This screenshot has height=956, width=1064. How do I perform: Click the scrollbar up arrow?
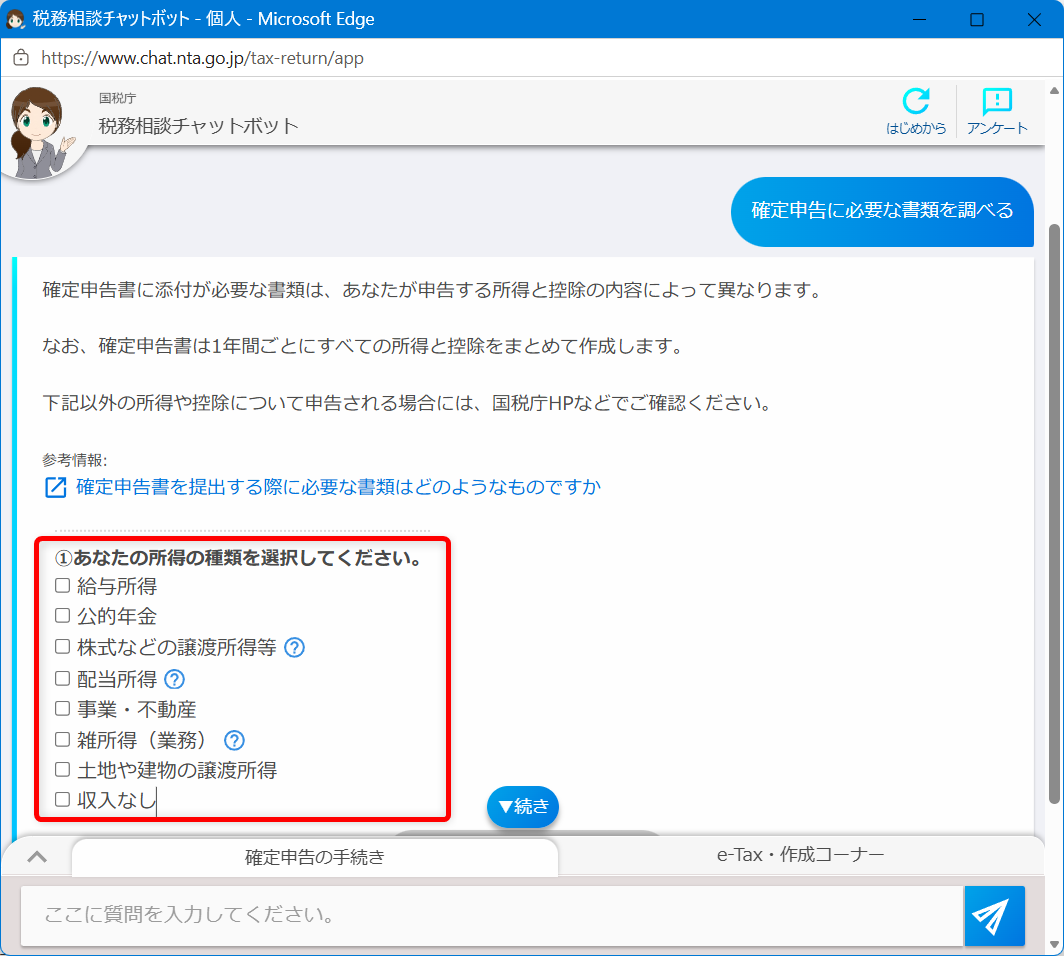(1054, 91)
